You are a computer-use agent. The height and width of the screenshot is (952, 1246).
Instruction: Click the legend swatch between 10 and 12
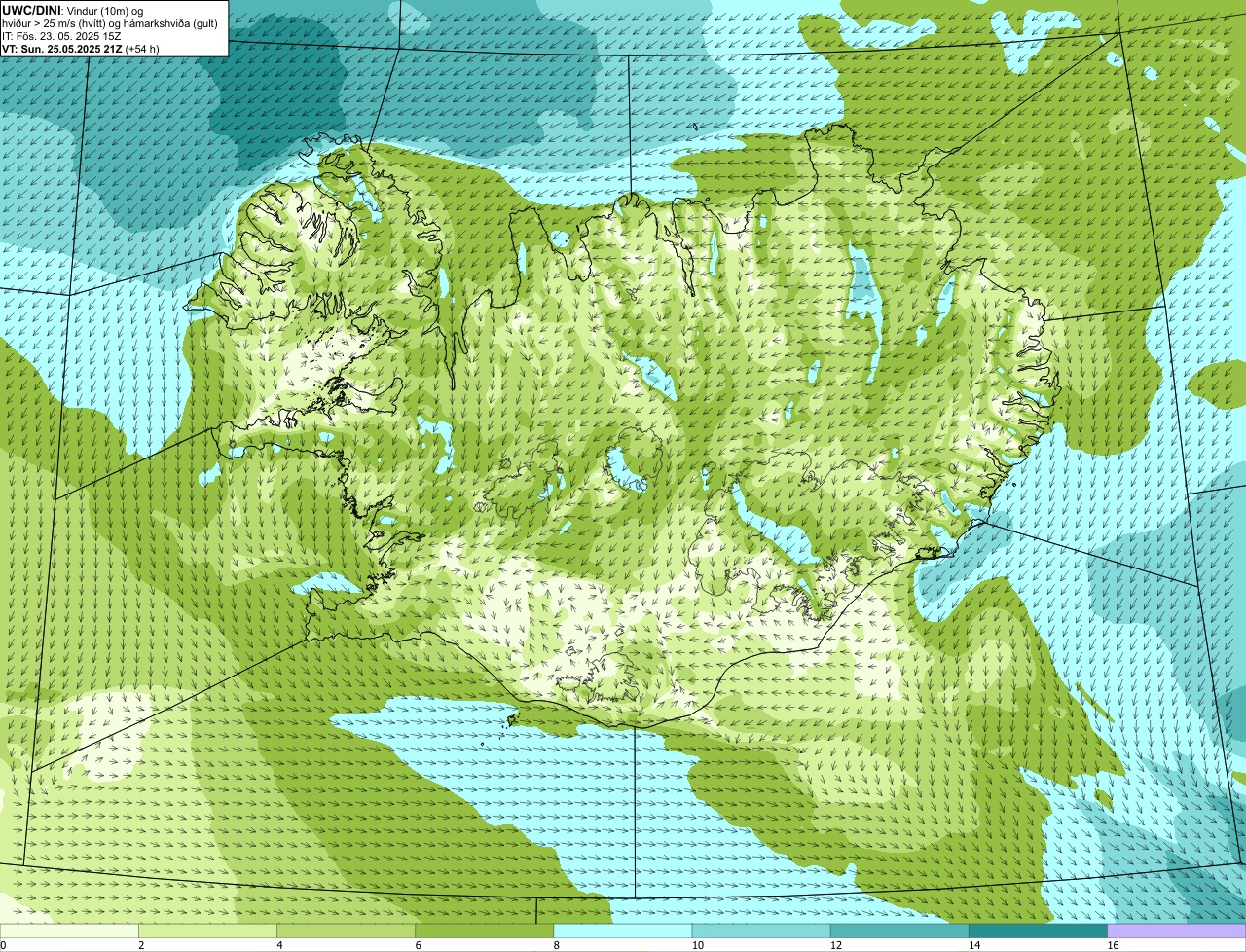coord(761,932)
